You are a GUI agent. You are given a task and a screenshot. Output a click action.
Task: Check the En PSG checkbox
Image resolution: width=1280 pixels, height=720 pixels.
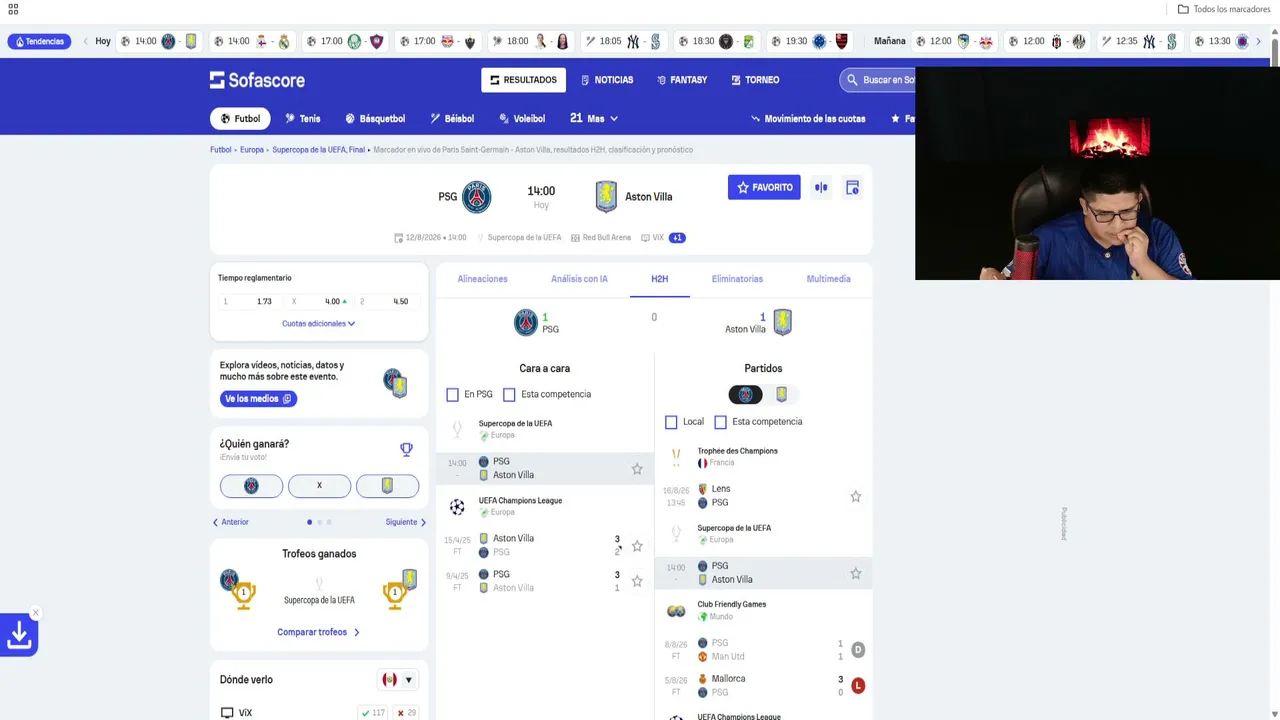452,395
